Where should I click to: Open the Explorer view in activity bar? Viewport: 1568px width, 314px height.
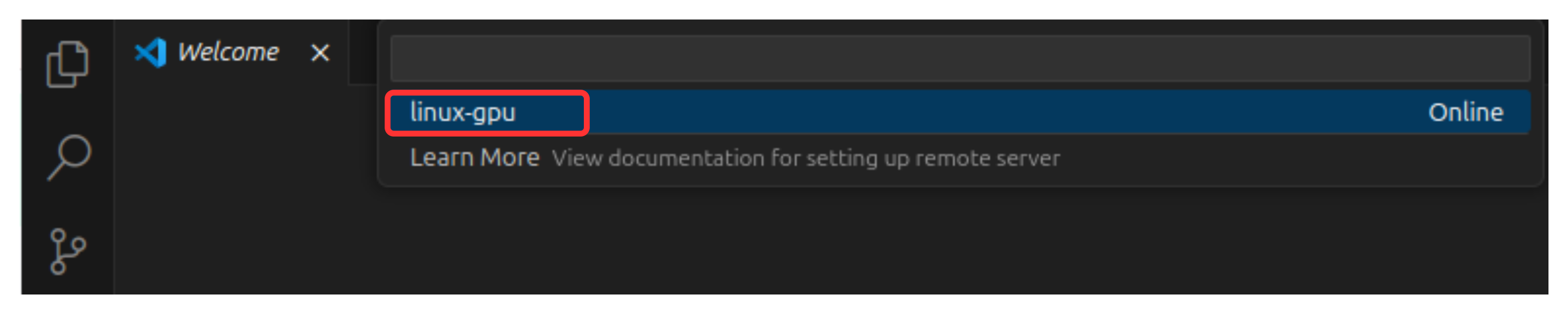coord(67,64)
